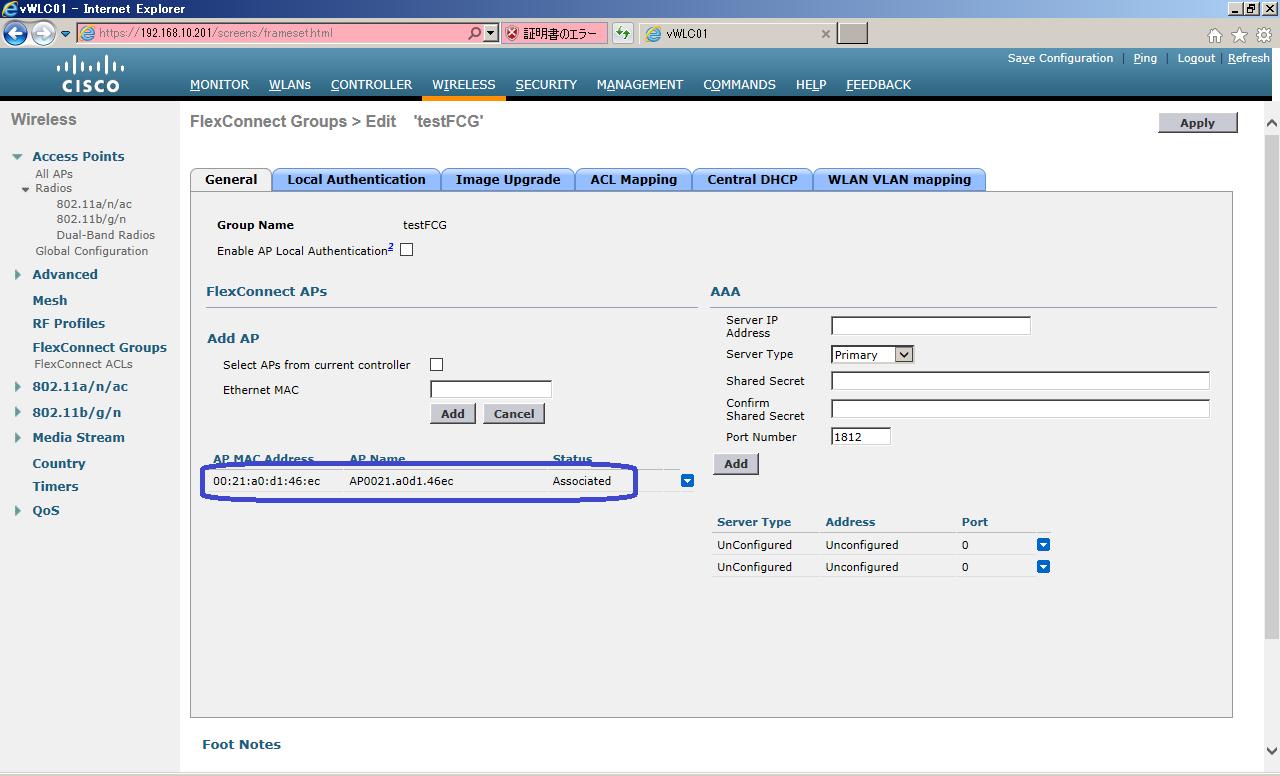The image size is (1280, 776).
Task: Click the Ping link
Action: [x=1145, y=58]
